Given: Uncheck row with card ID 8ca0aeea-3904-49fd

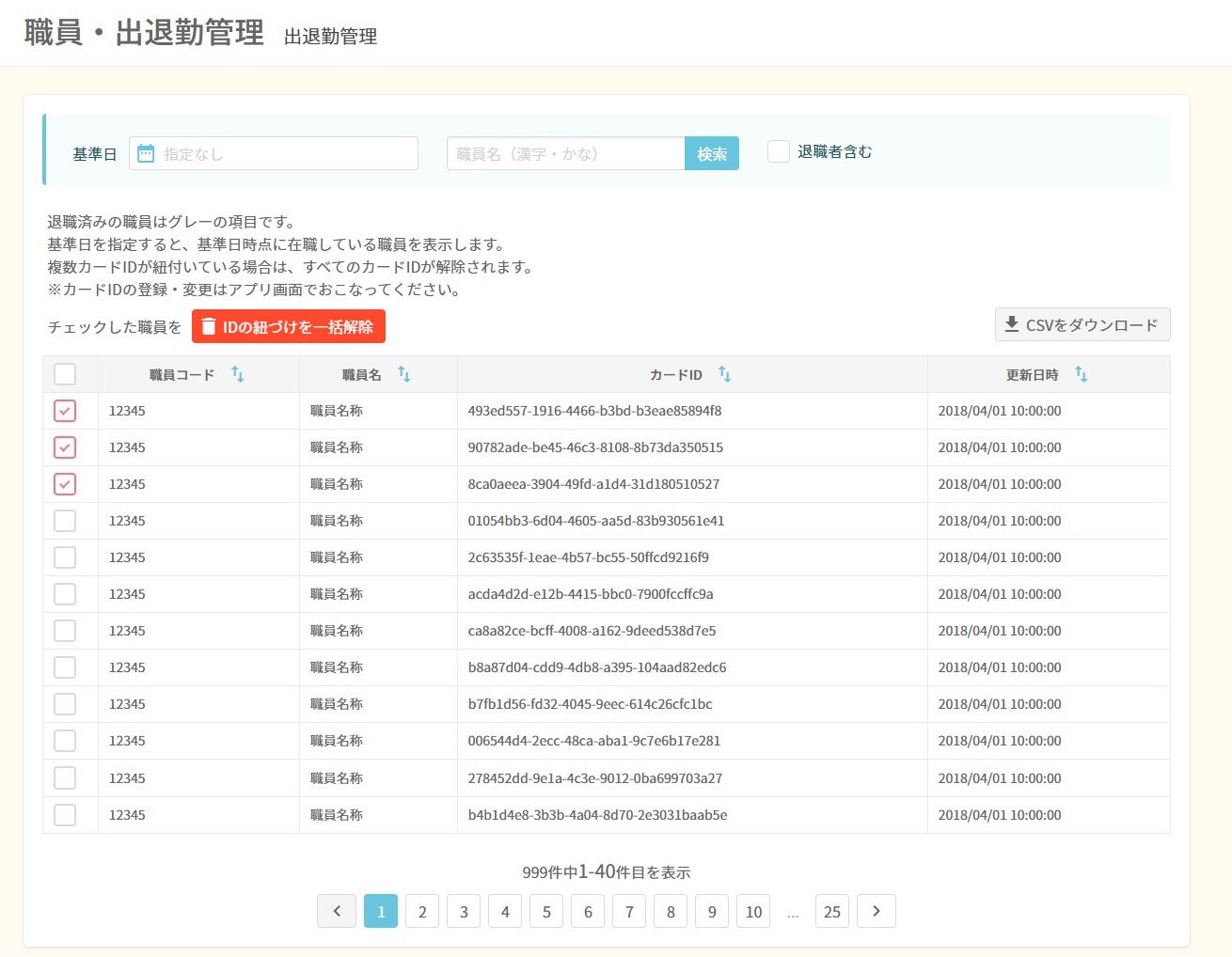Looking at the screenshot, I should 65,484.
